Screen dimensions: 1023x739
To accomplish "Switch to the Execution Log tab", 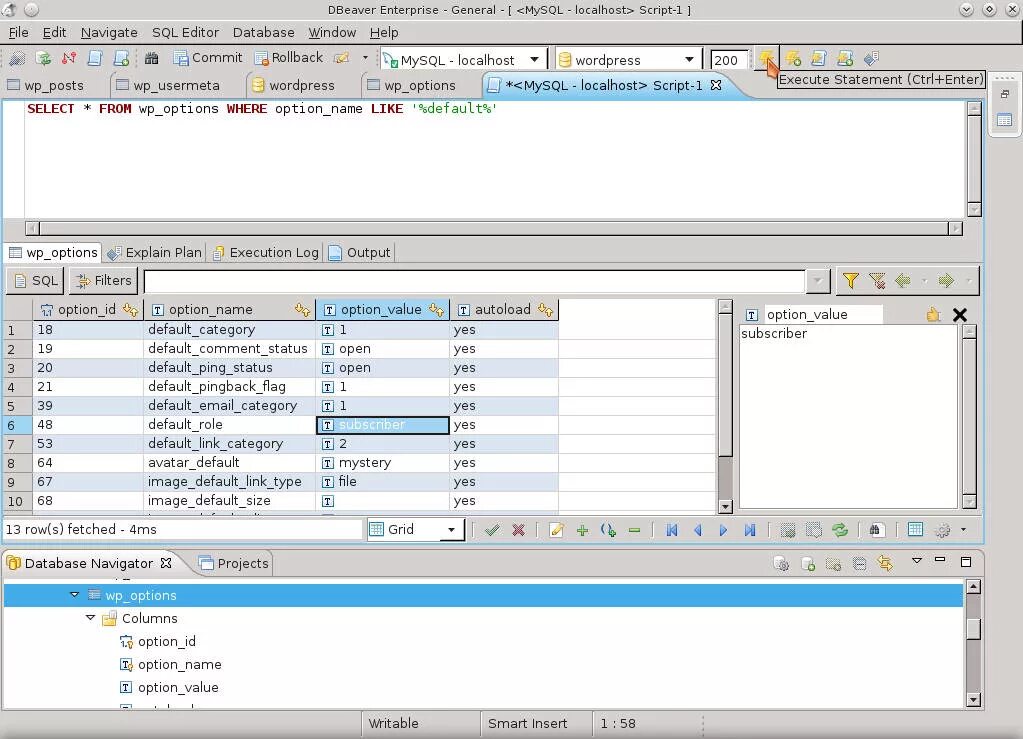I will (266, 252).
